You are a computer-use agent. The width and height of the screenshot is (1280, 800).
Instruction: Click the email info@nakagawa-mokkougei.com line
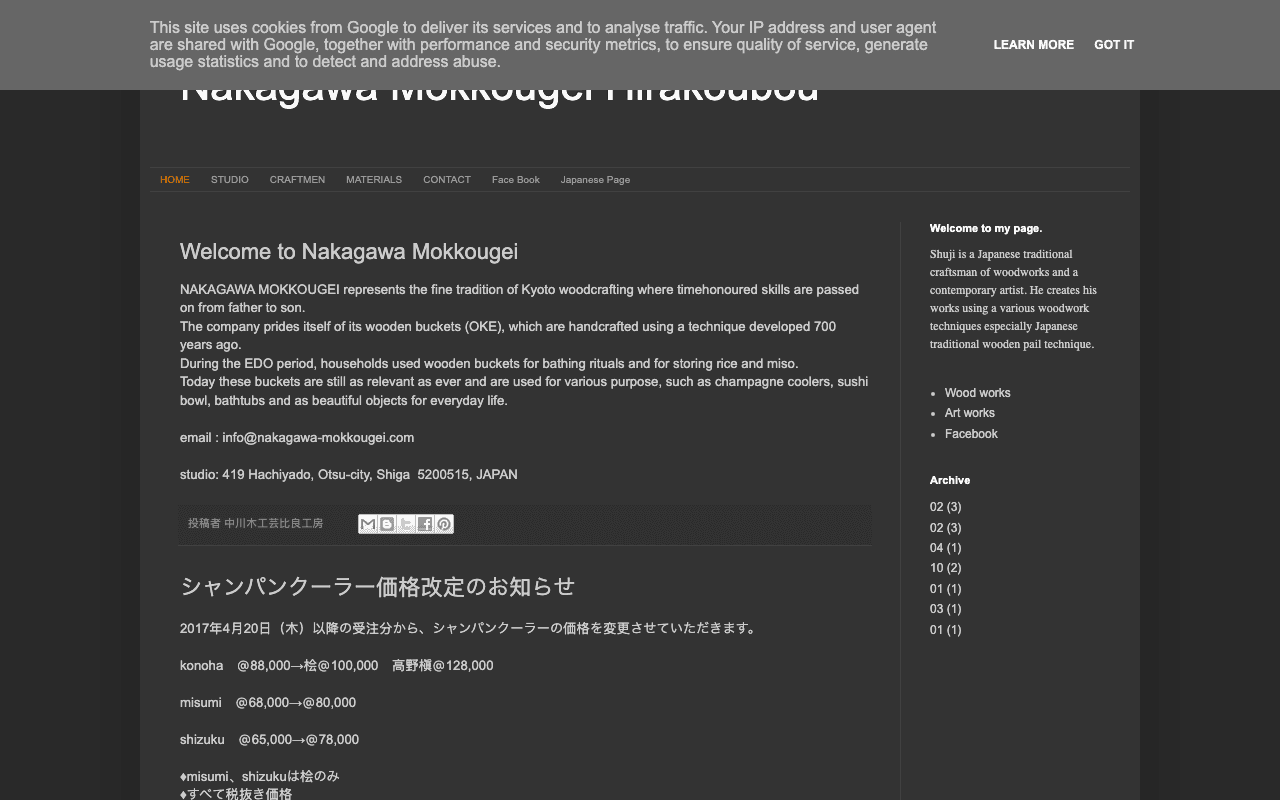point(297,438)
